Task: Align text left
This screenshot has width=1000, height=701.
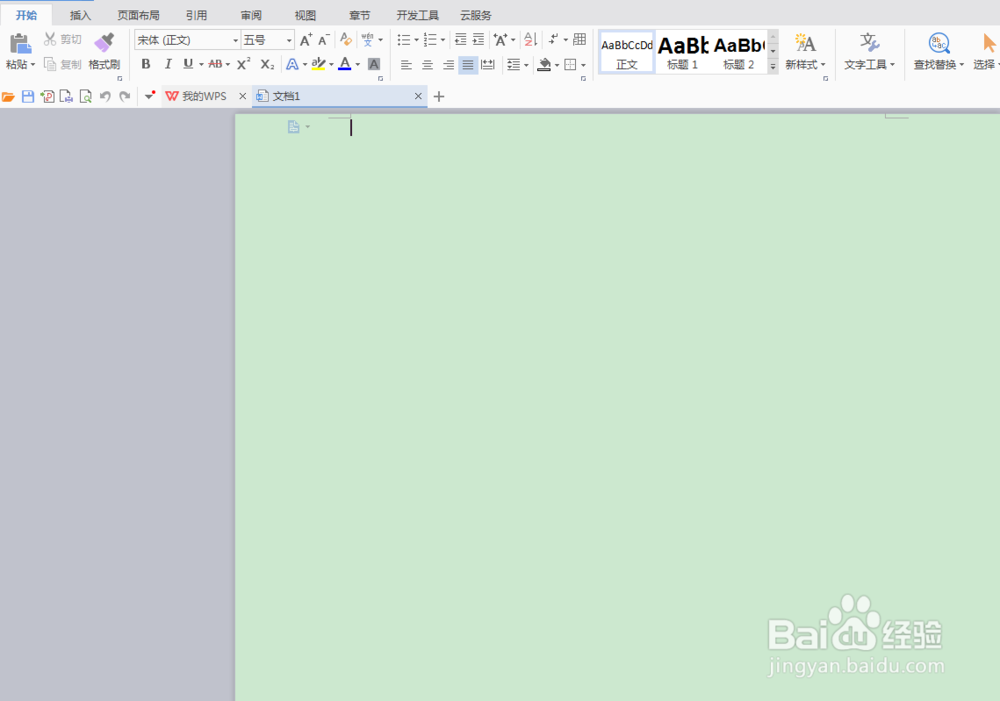Action: (406, 64)
